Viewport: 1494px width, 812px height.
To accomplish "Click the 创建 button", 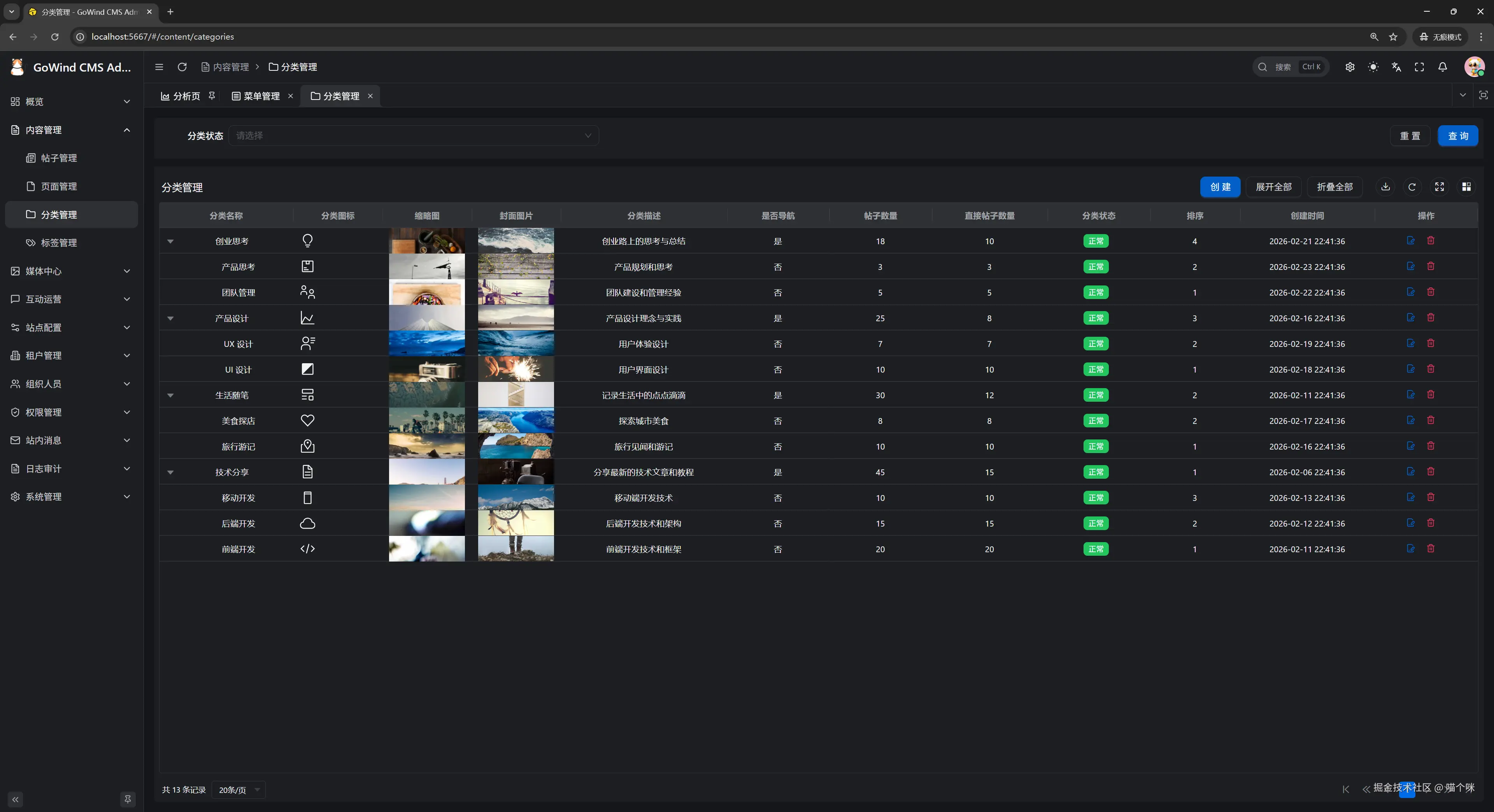I will click(1220, 187).
